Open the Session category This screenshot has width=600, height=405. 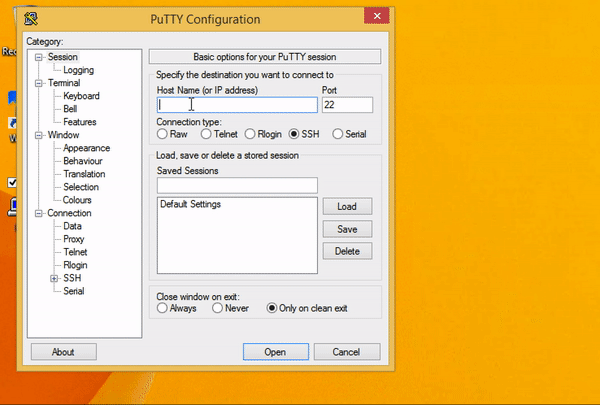point(63,57)
